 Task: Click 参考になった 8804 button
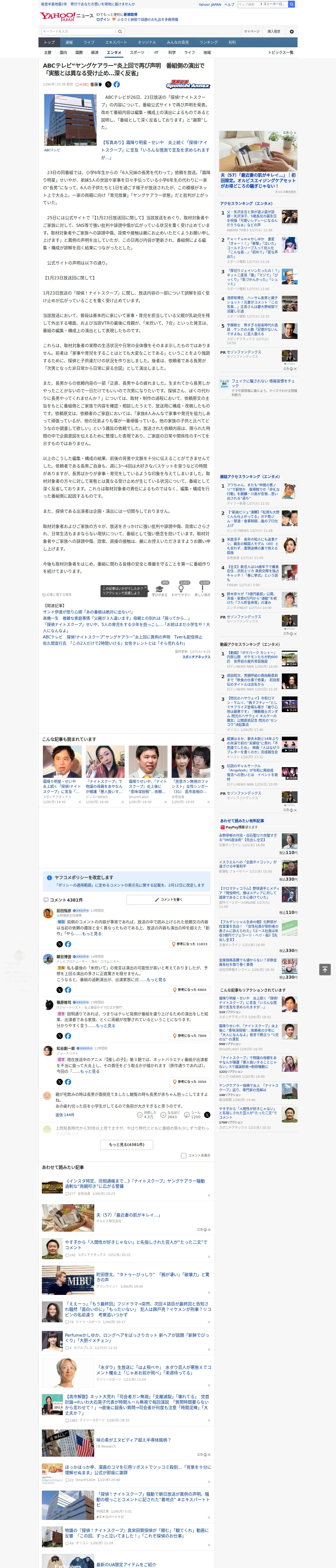[190, 990]
